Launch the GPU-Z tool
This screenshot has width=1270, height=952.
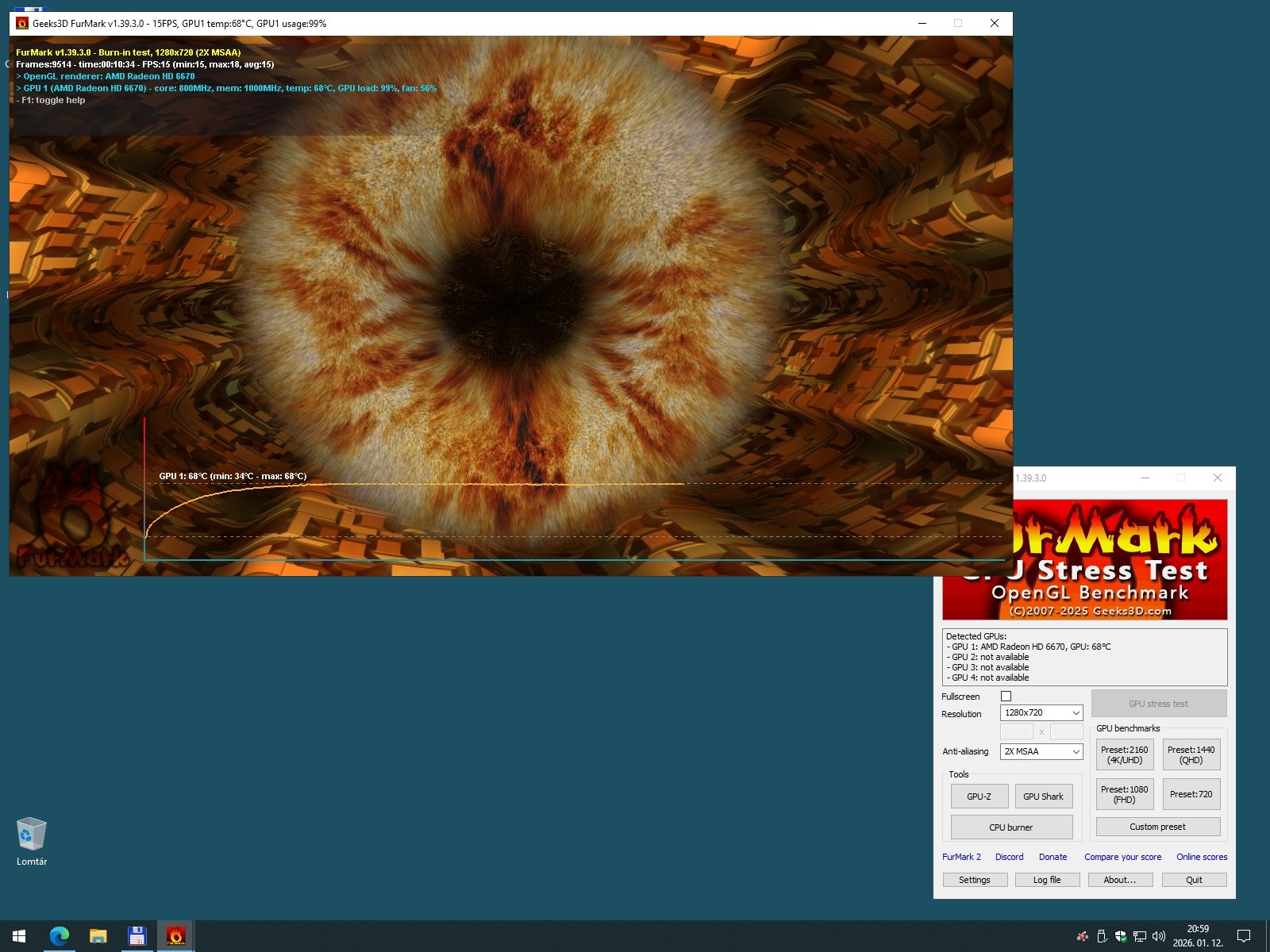click(x=979, y=797)
